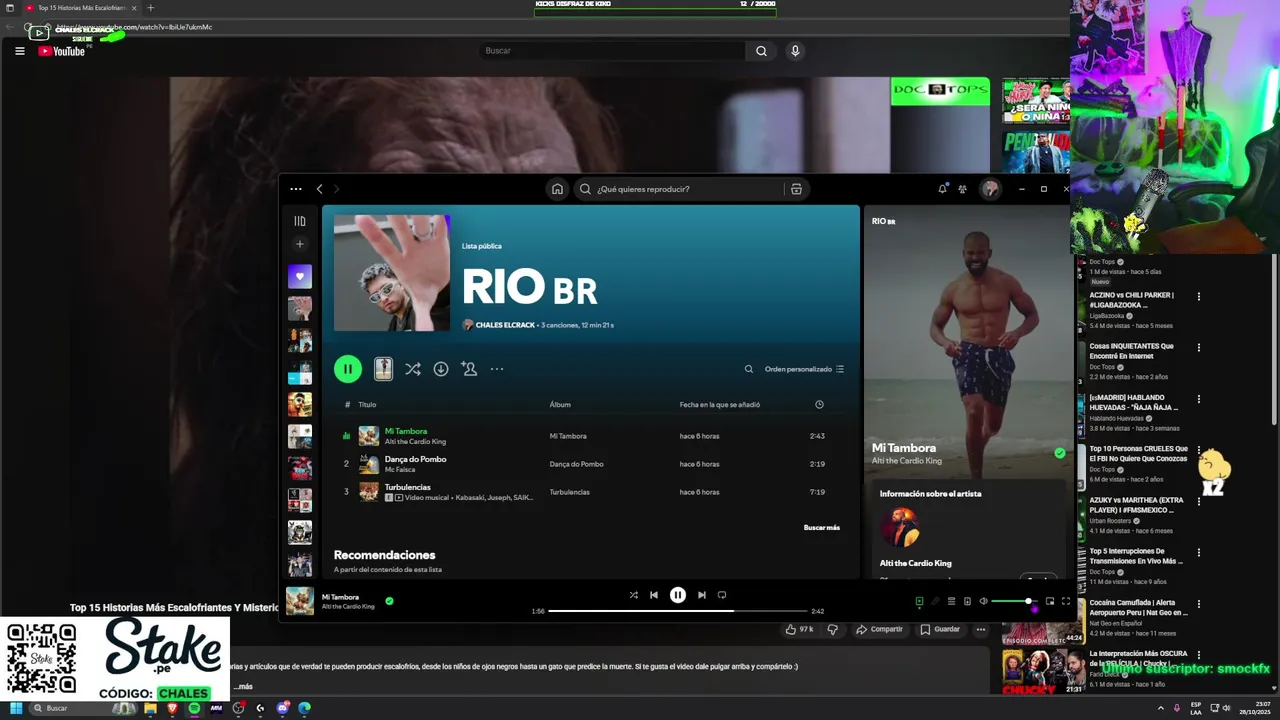Screen dimensions: 1280x720
Task: Toggle shuffle for RIO BR playlist header
Action: [x=412, y=369]
